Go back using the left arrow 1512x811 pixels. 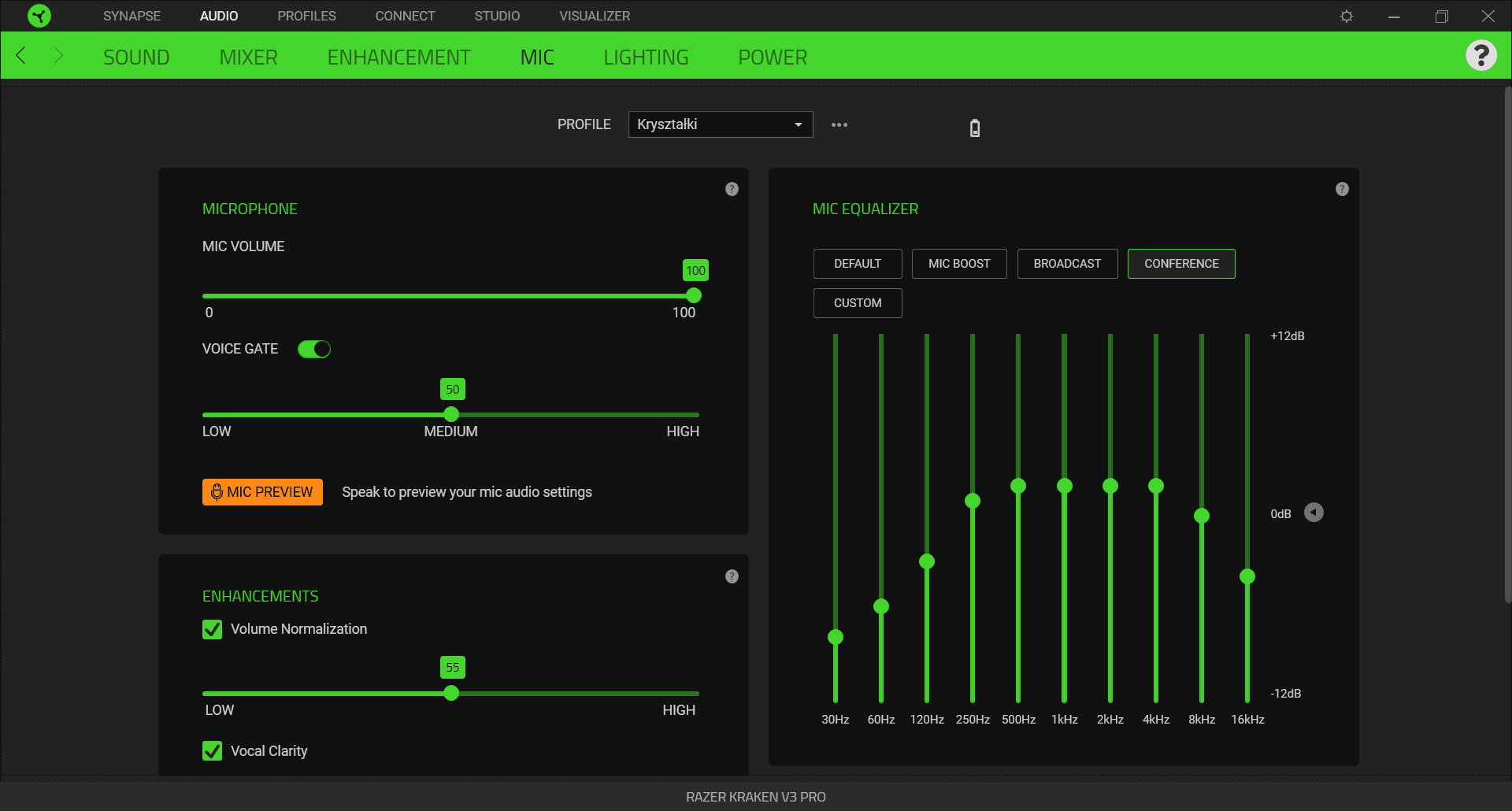(21, 56)
